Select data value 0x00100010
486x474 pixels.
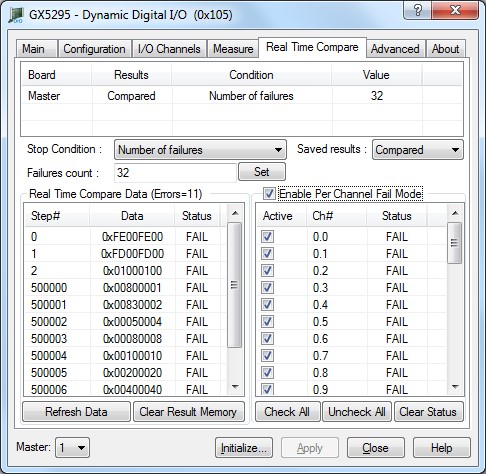[132, 356]
